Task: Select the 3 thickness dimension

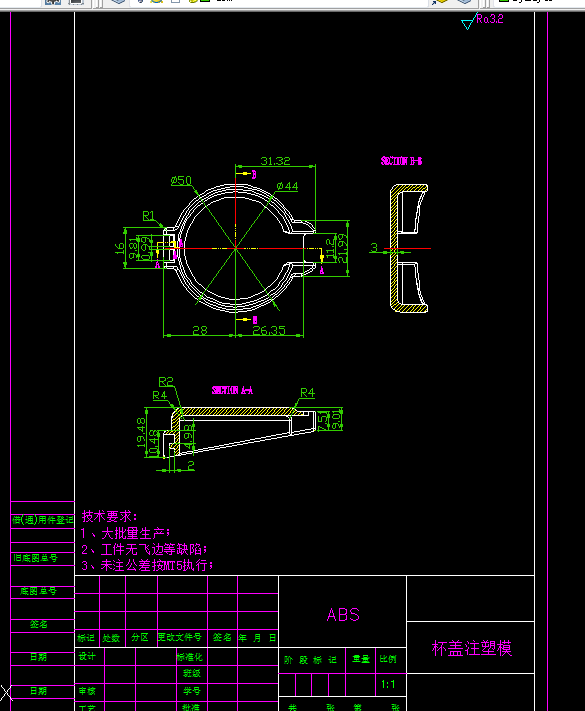Action: tap(374, 247)
